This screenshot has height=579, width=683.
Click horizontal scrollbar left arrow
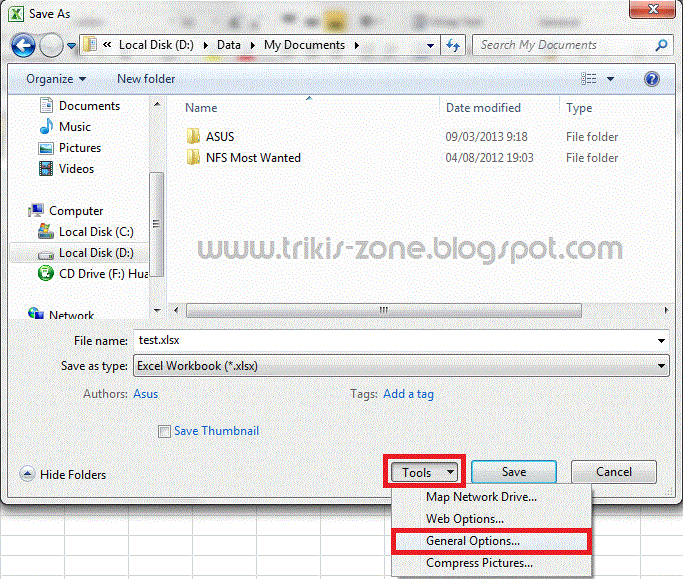point(176,310)
